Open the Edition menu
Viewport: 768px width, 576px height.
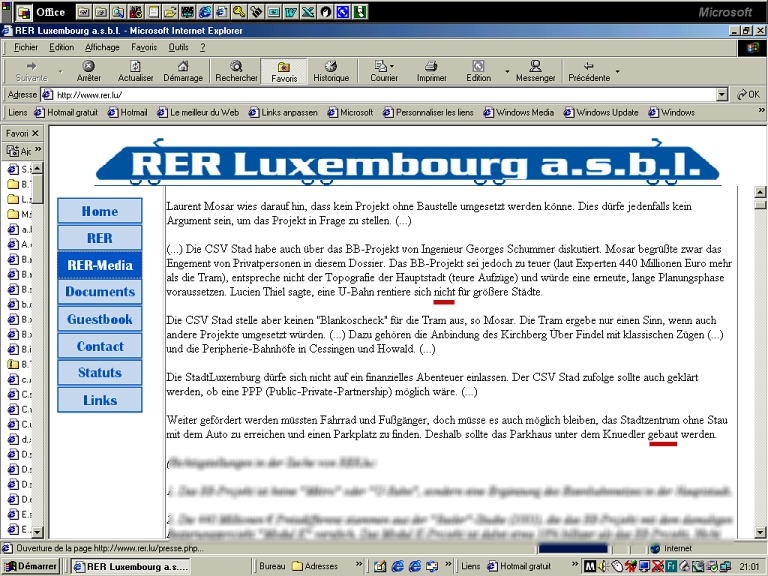[61, 47]
